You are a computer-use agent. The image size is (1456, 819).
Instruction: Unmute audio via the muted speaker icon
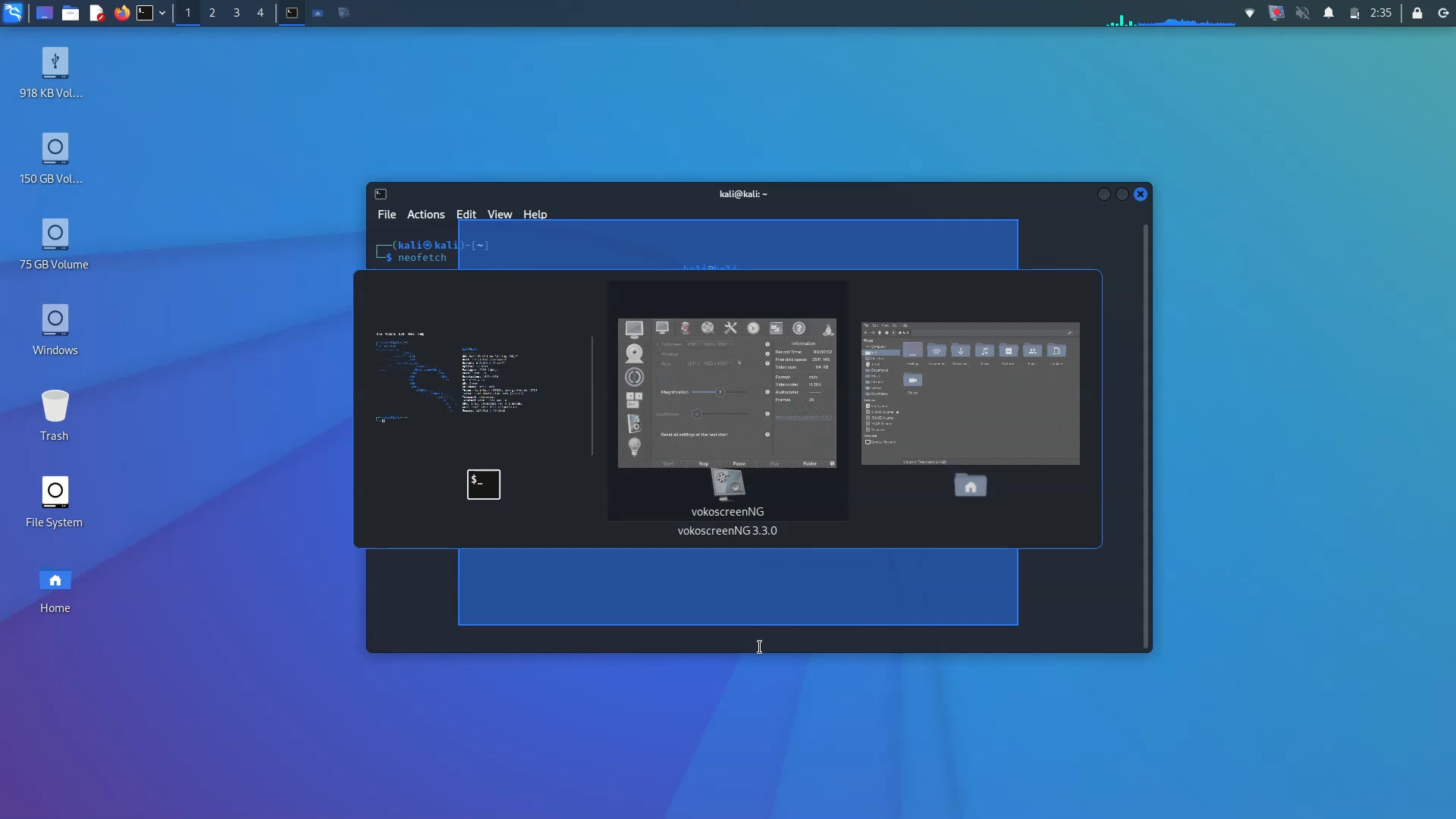pos(1303,12)
